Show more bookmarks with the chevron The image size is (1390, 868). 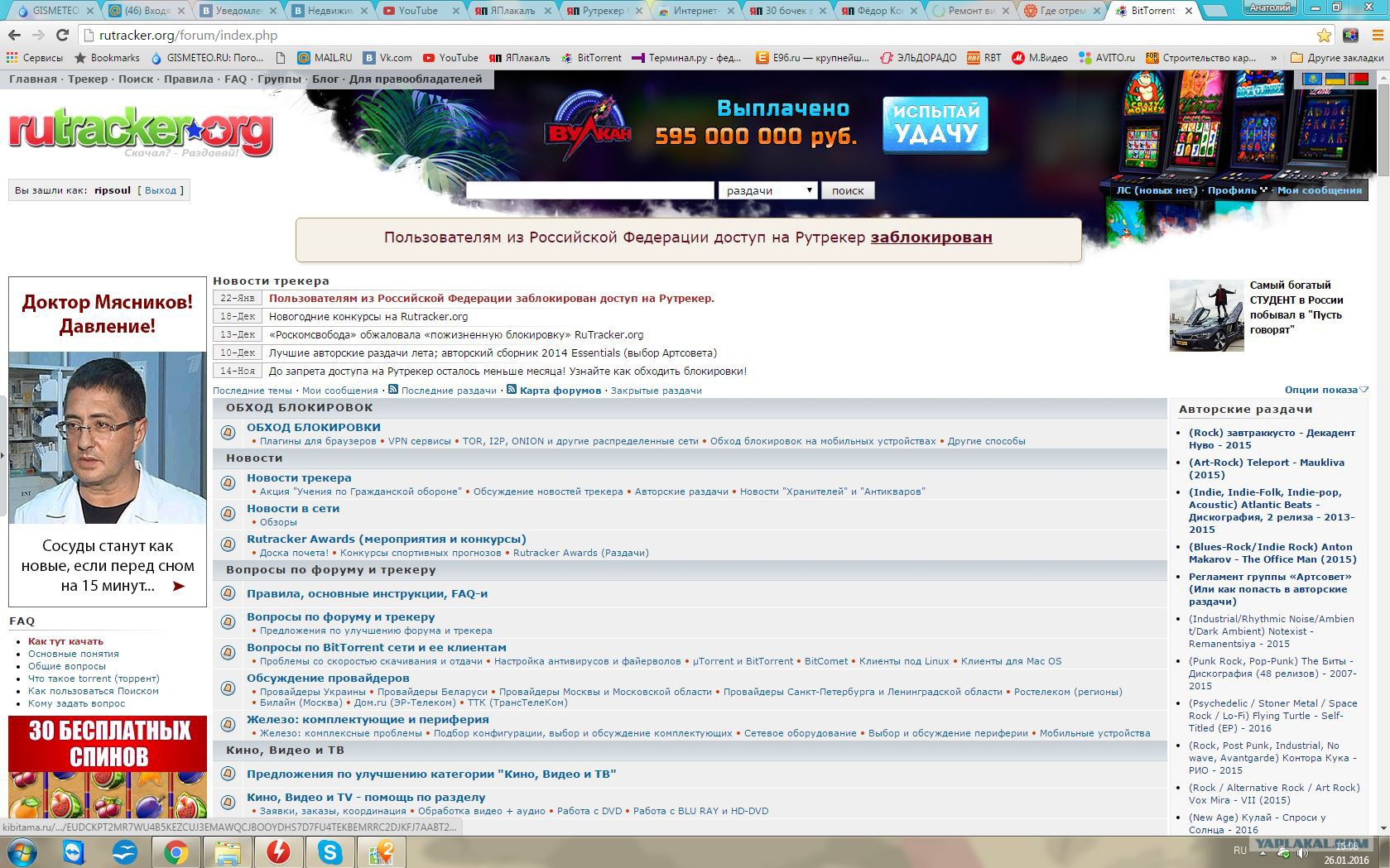coord(1272,58)
